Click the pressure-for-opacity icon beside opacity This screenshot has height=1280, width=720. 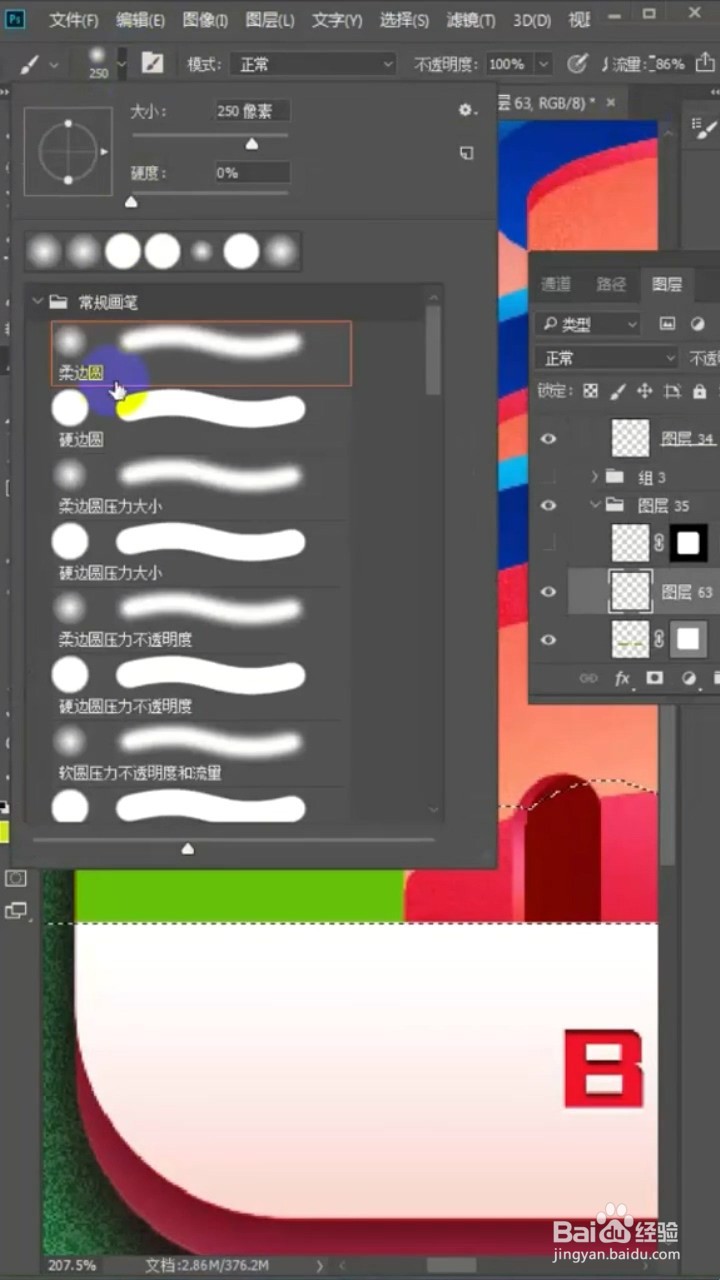[x=577, y=64]
